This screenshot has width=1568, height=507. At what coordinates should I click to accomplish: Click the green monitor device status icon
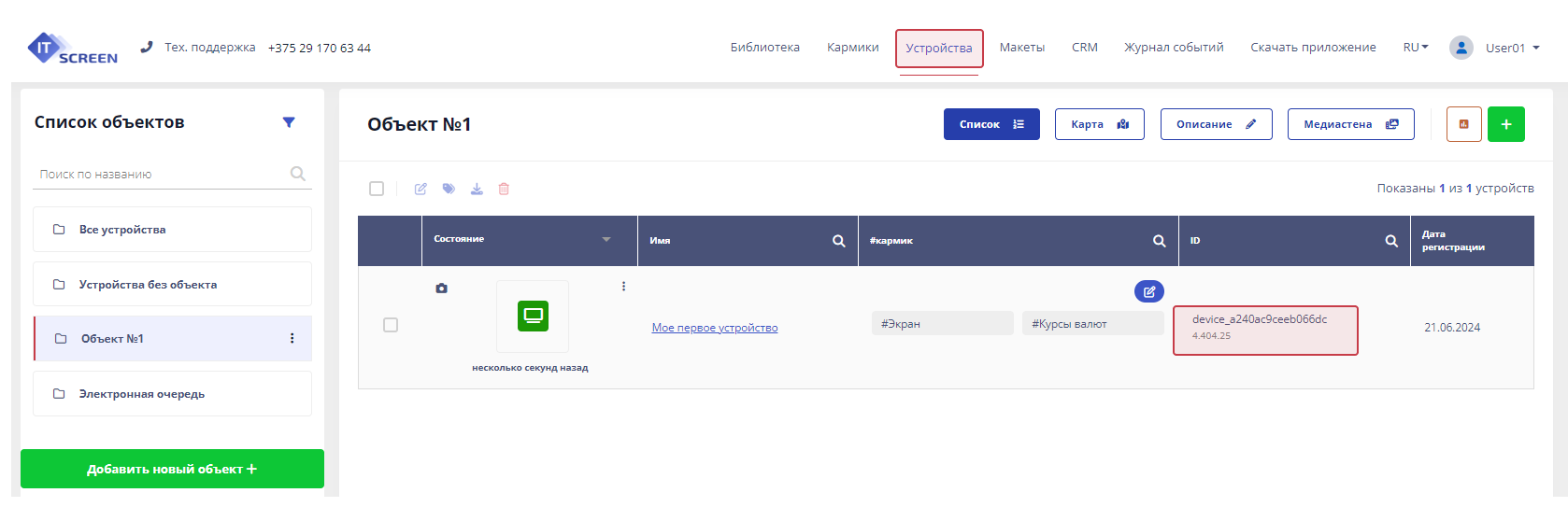[533, 316]
